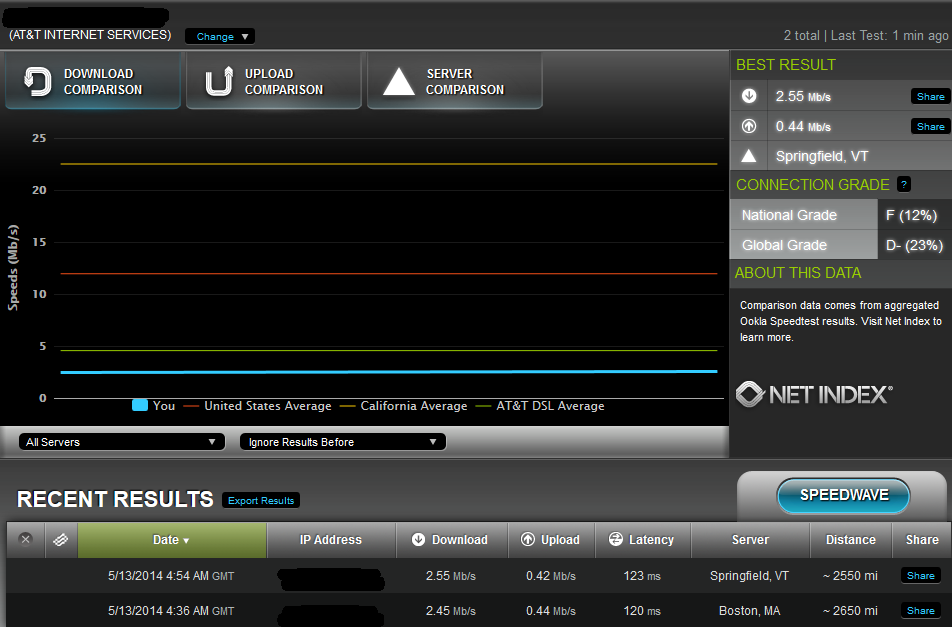Launch Speedwave button

(843, 495)
